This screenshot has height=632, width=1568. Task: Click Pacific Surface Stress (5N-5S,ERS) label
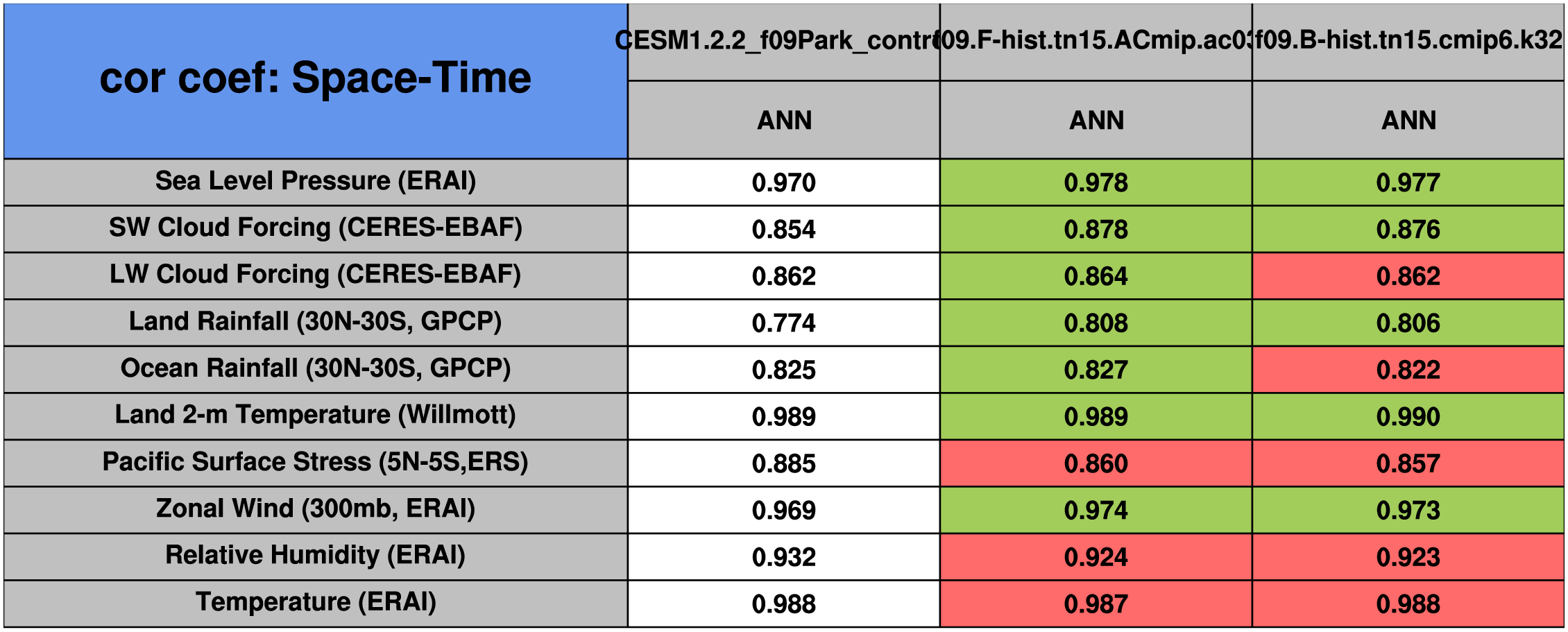[x=316, y=462]
